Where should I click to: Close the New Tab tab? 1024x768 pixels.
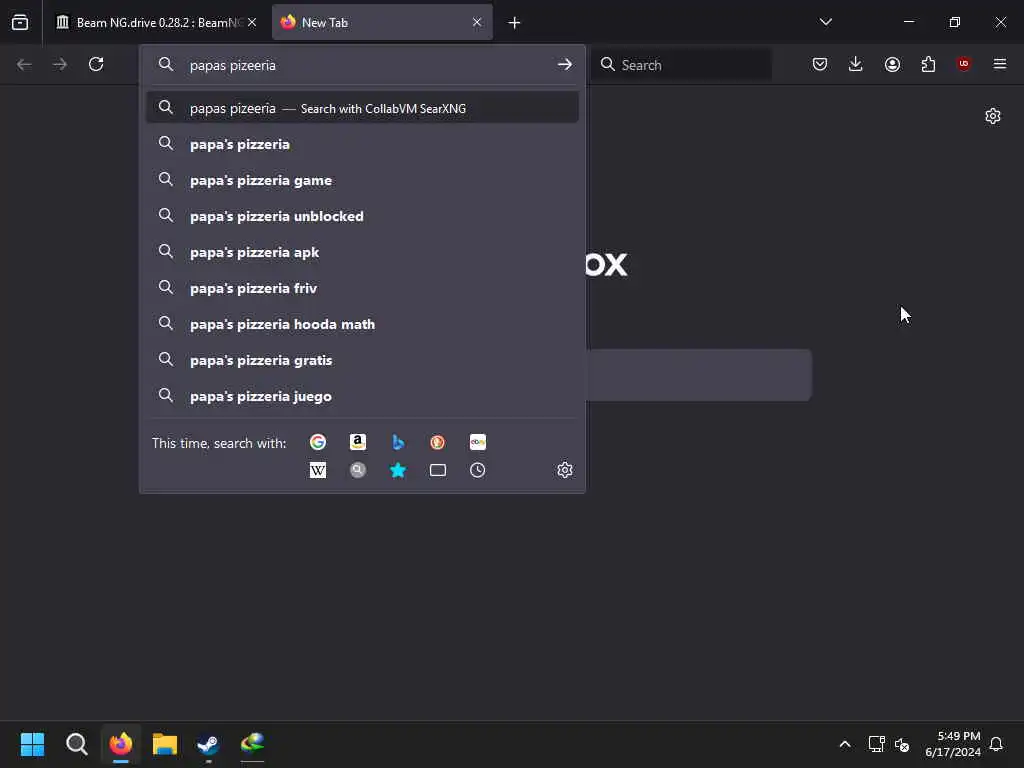(477, 22)
